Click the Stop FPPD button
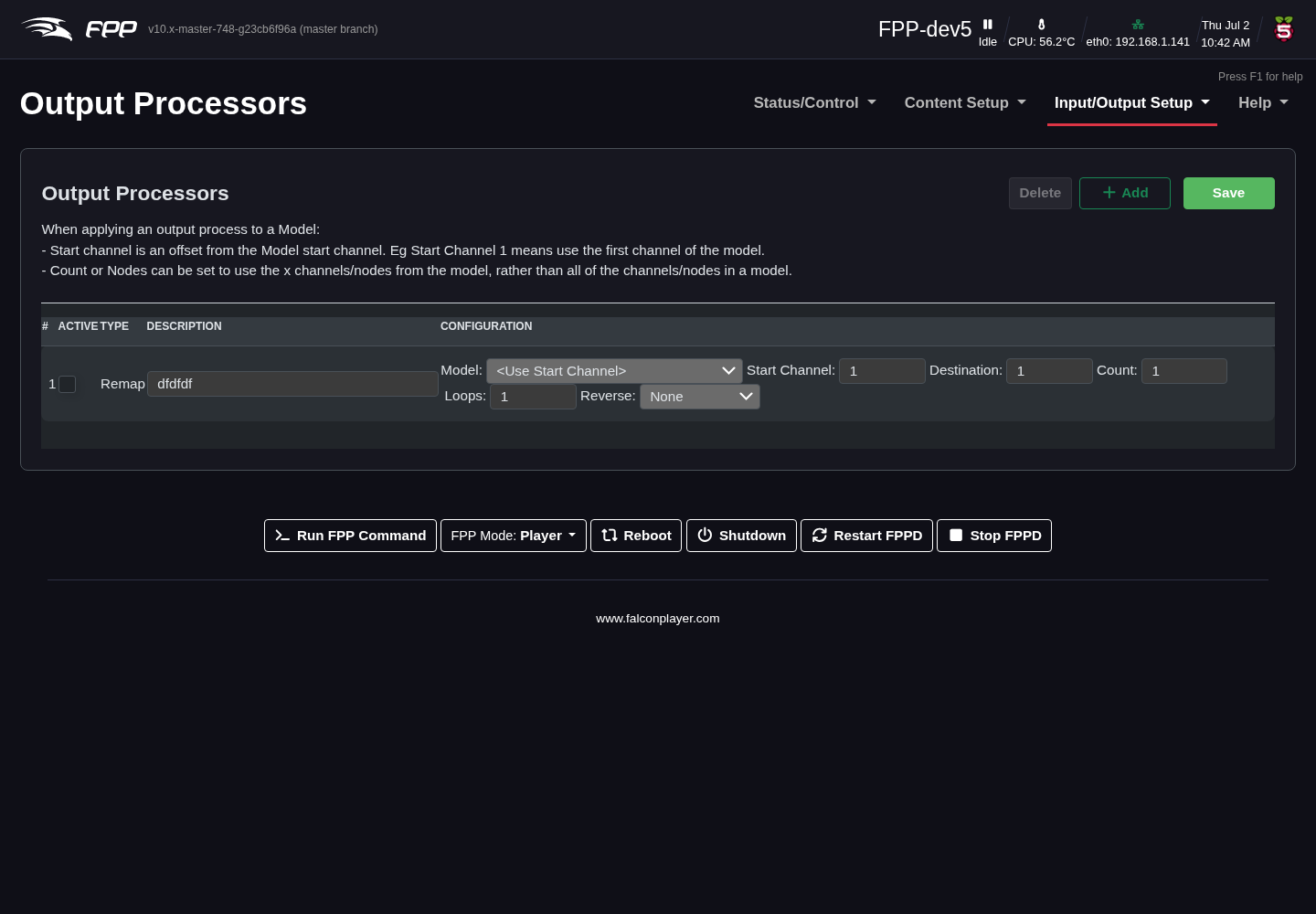 click(994, 536)
